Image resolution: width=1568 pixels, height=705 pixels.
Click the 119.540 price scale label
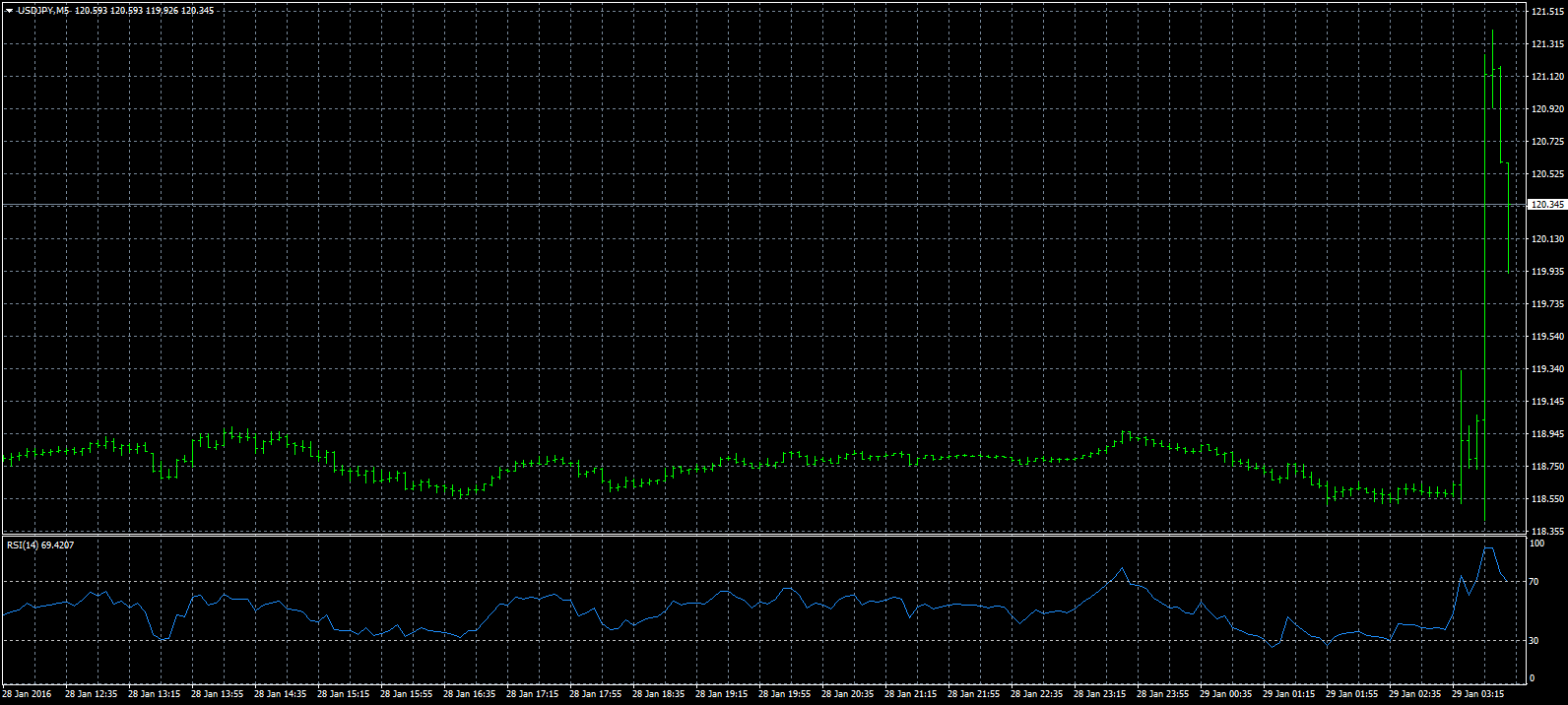point(1547,337)
